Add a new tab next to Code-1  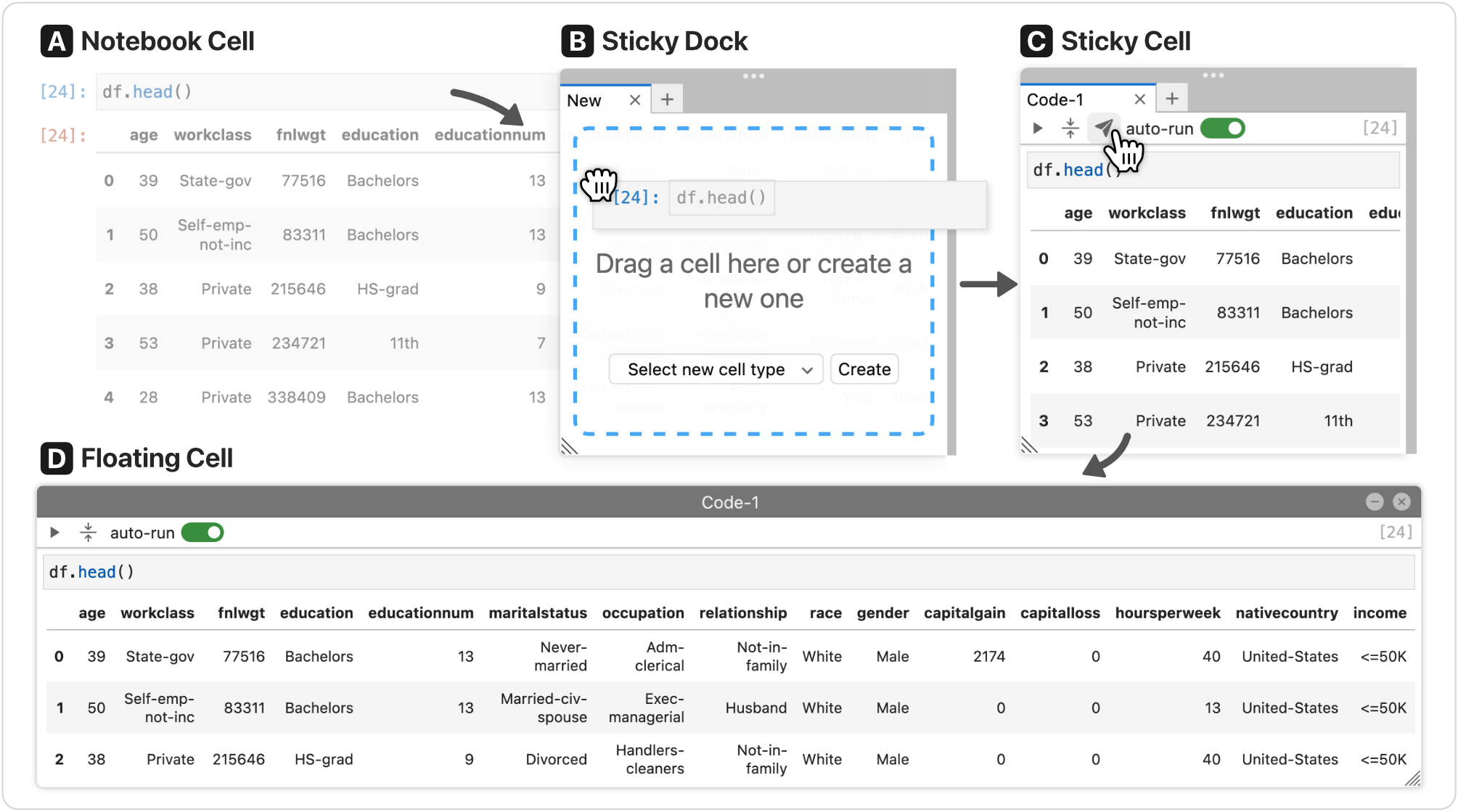pos(1171,99)
